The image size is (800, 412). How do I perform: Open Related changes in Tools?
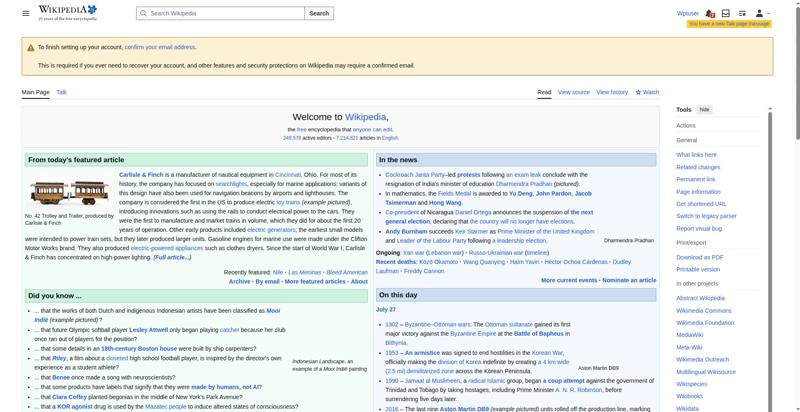click(x=698, y=167)
